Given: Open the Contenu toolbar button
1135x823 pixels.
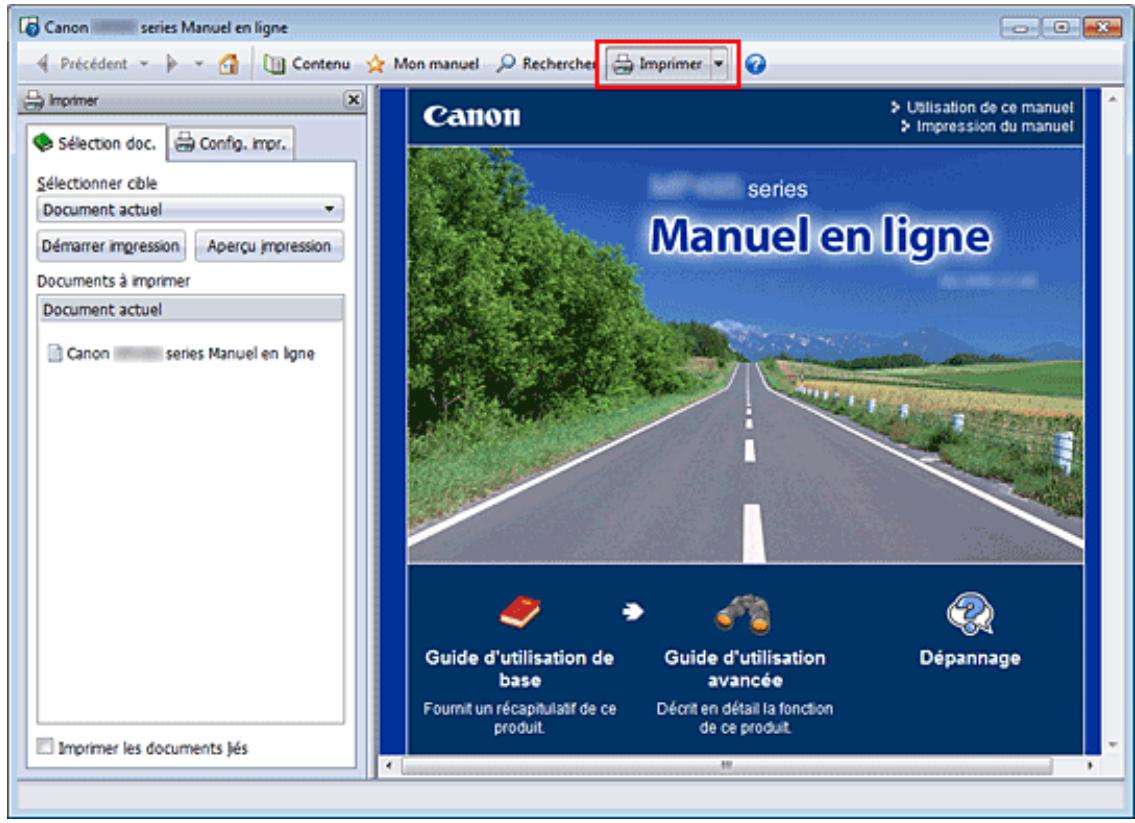Looking at the screenshot, I should (x=307, y=64).
